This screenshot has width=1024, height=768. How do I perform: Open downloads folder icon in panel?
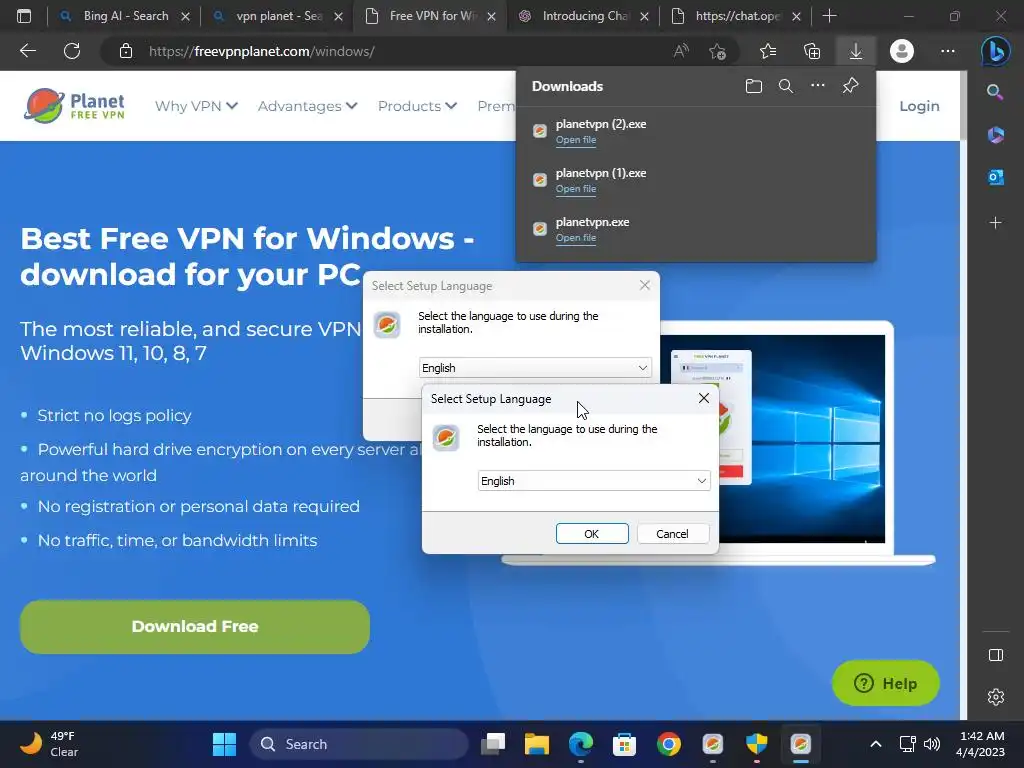tap(754, 86)
